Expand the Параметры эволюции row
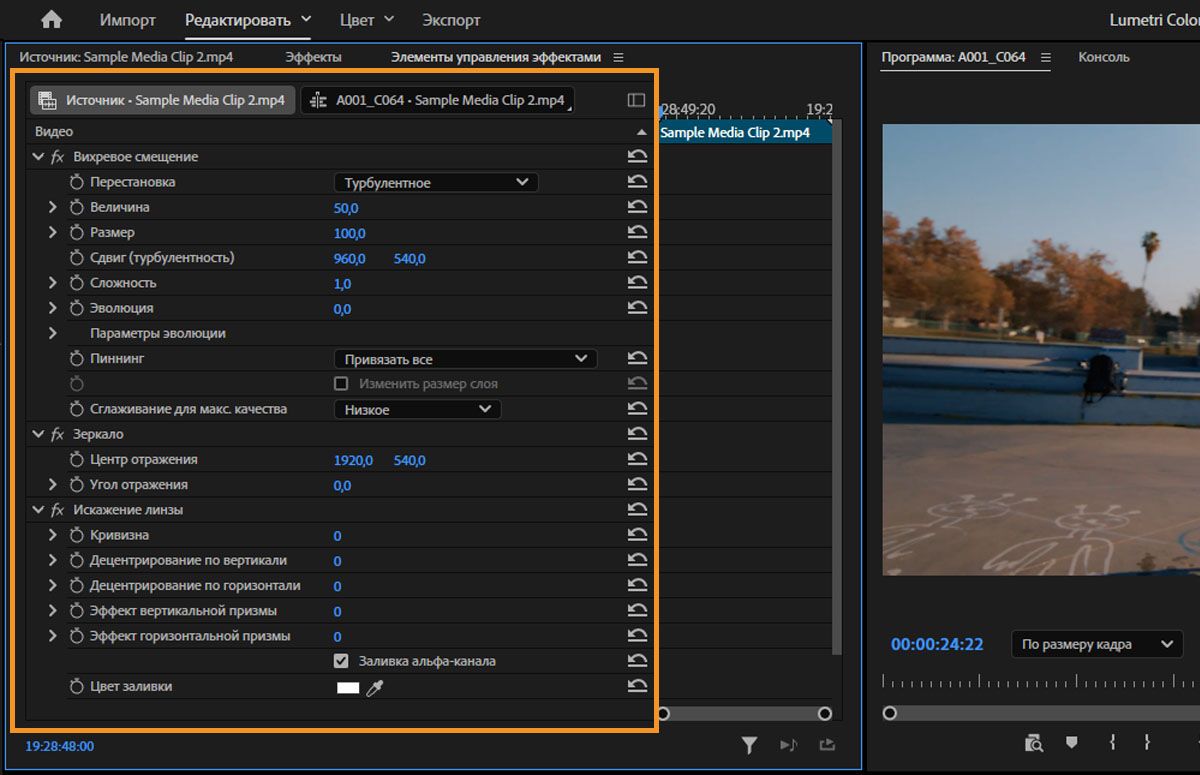 tap(53, 333)
